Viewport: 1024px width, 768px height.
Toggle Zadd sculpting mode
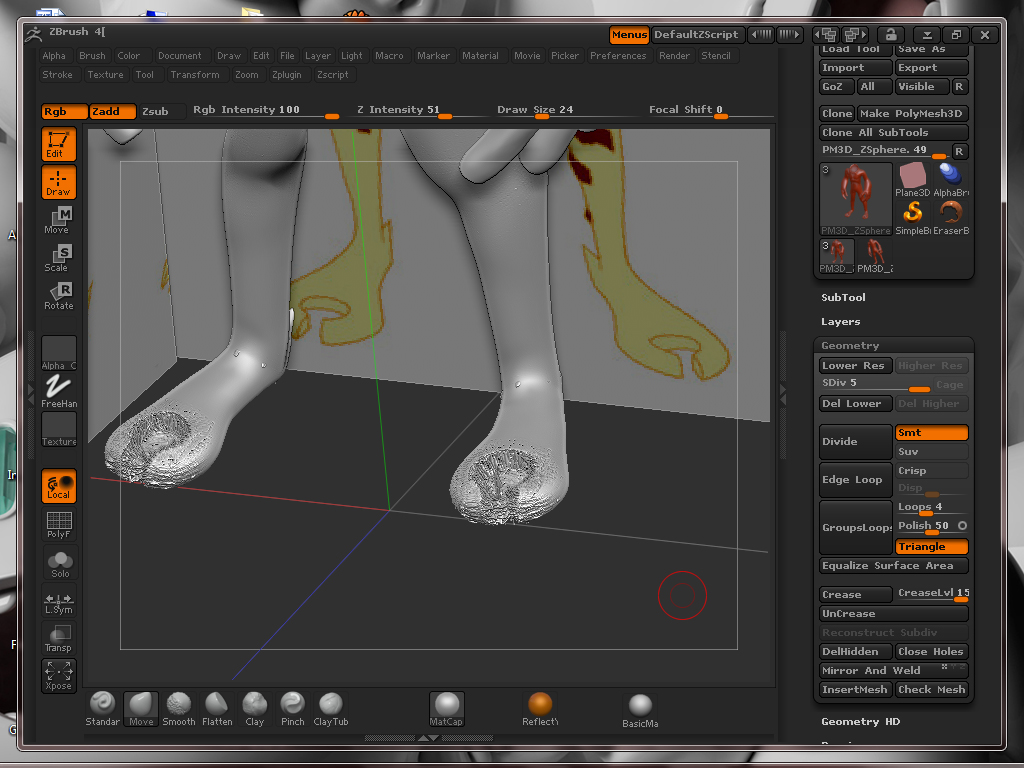coord(111,111)
